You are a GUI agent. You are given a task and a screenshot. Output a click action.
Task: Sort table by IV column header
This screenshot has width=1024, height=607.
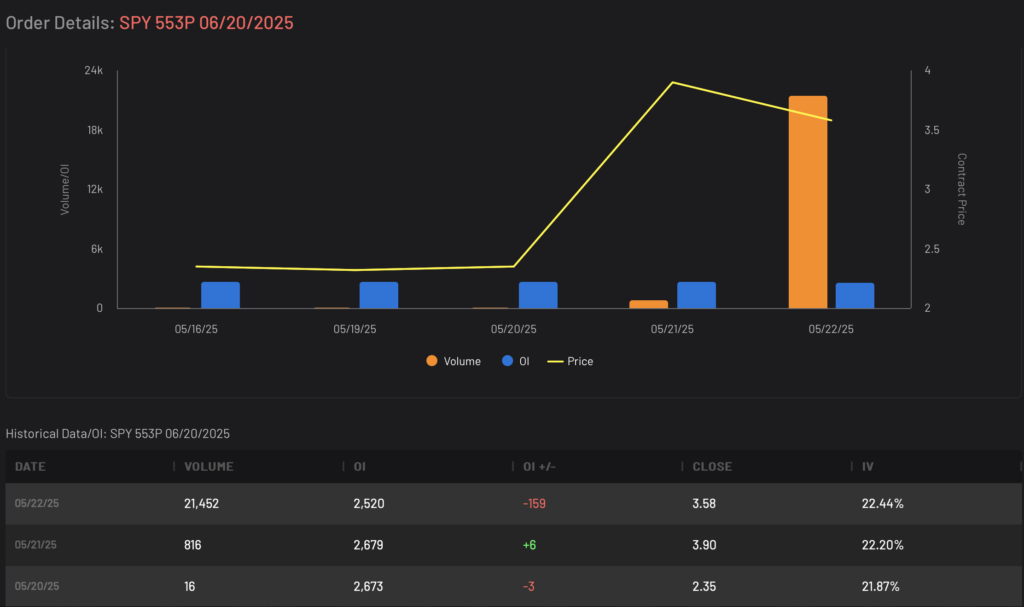pyautogui.click(x=867, y=467)
